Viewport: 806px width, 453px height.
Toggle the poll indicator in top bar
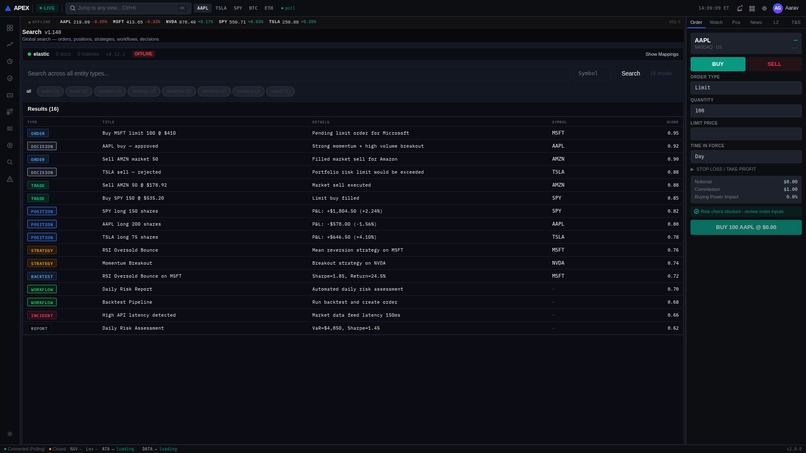pyautogui.click(x=288, y=8)
